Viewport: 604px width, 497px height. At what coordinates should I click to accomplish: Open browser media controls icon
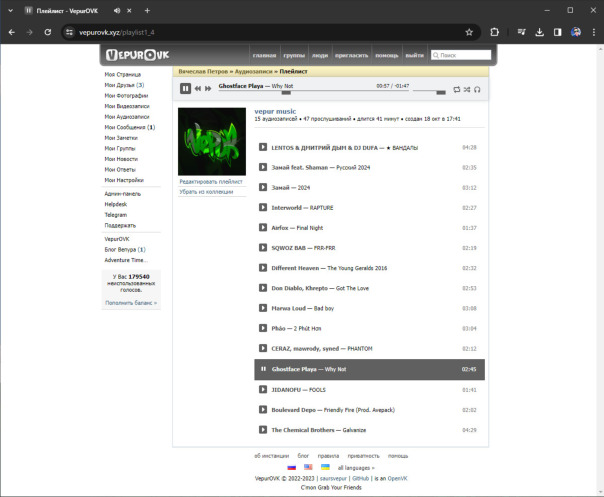coord(521,32)
